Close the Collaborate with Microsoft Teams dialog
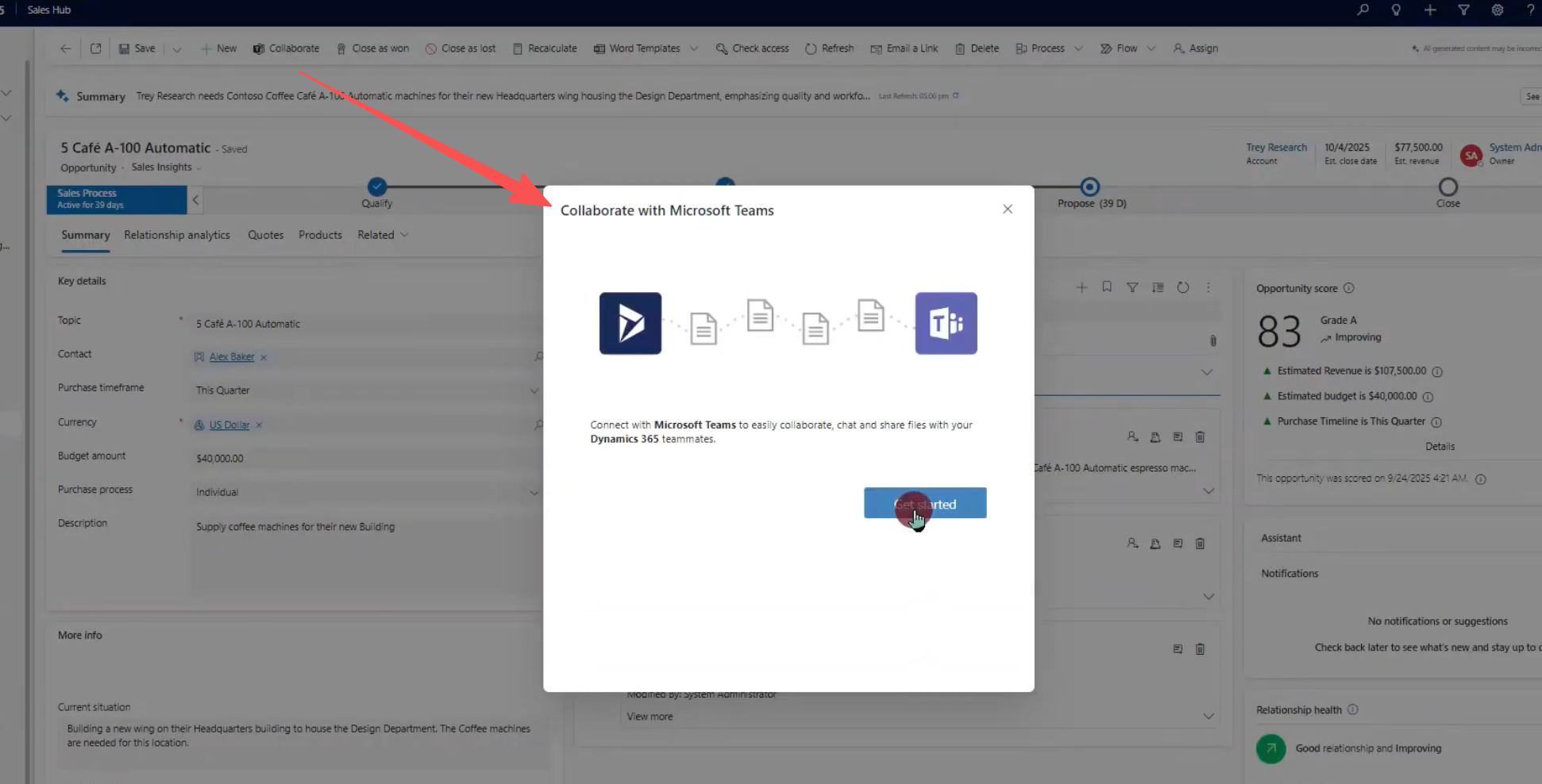The height and width of the screenshot is (784, 1542). (x=1008, y=209)
